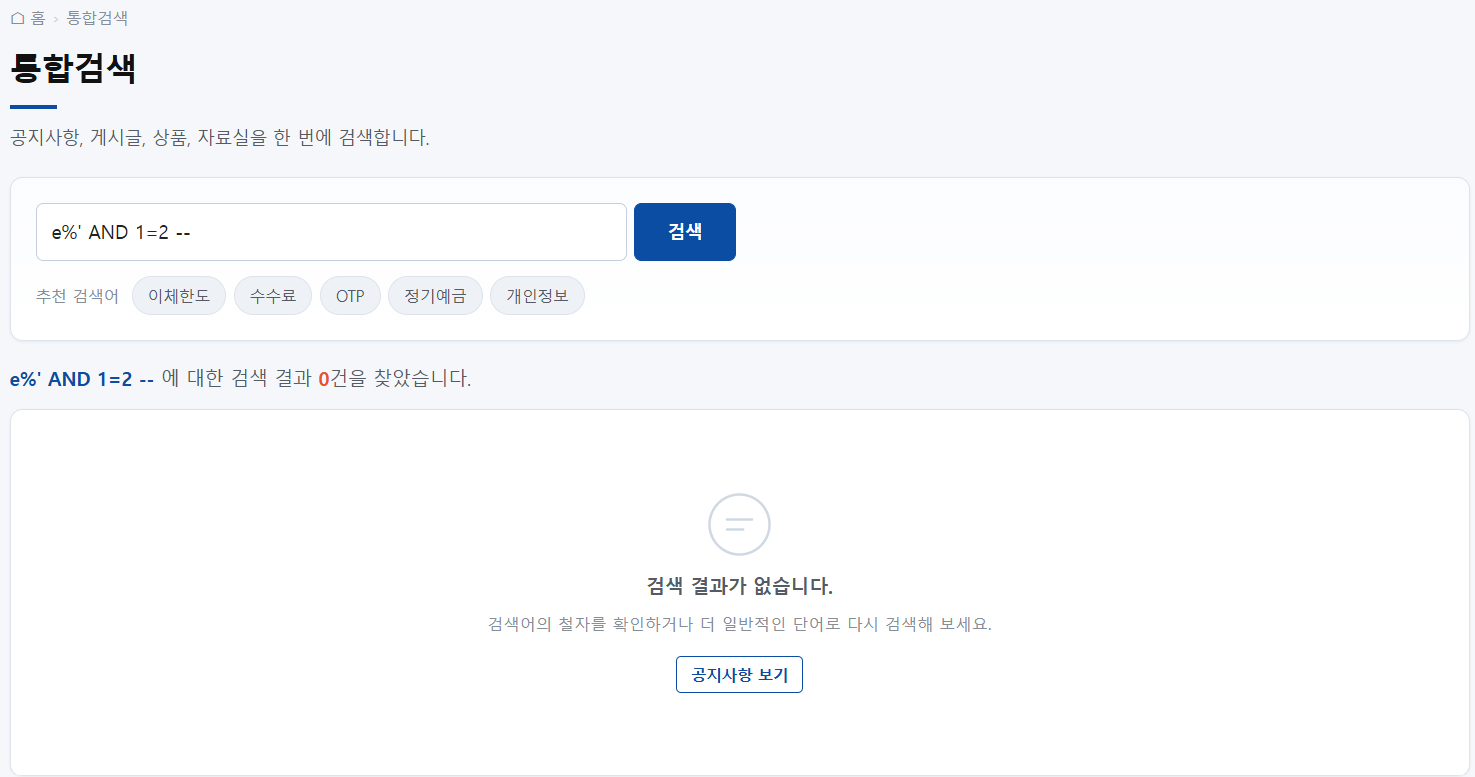
Task: Click the home icon in the breadcrumb
Action: click(17, 18)
